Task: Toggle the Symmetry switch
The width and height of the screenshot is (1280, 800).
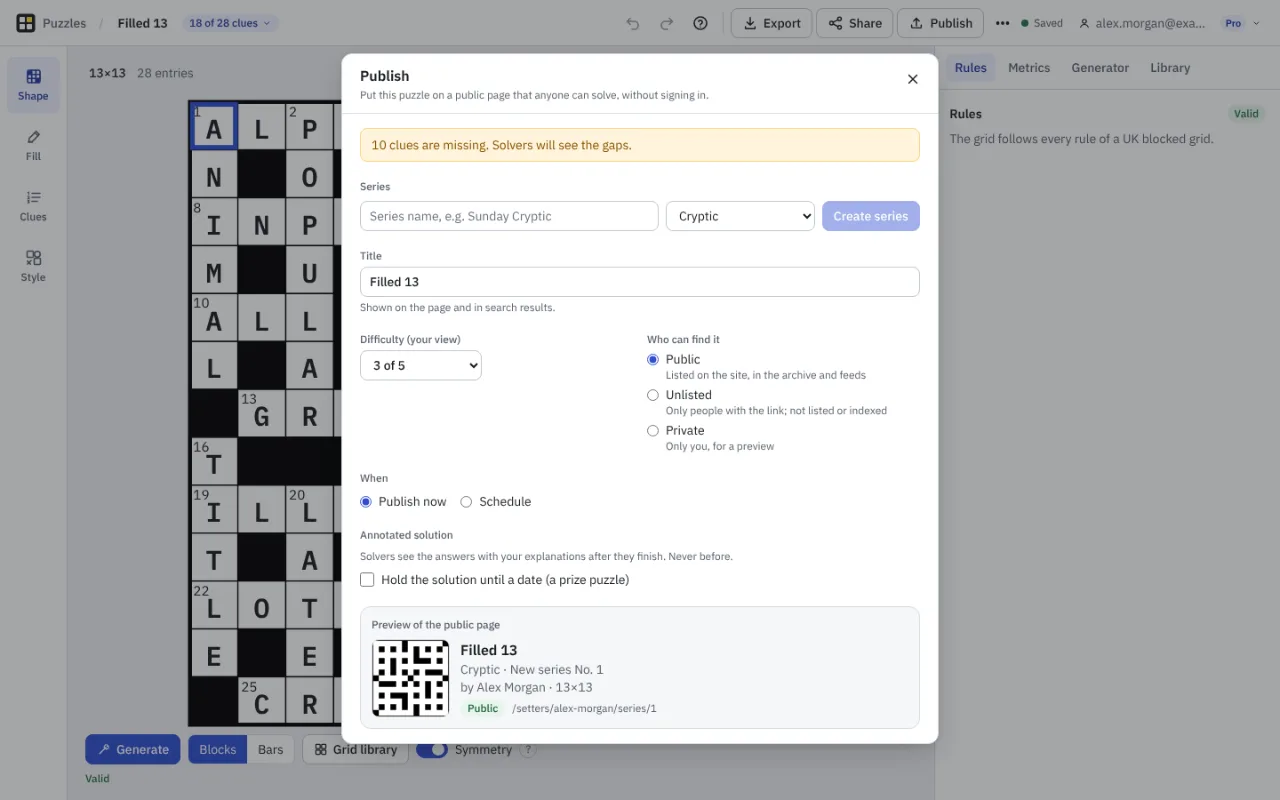Action: coord(432,750)
